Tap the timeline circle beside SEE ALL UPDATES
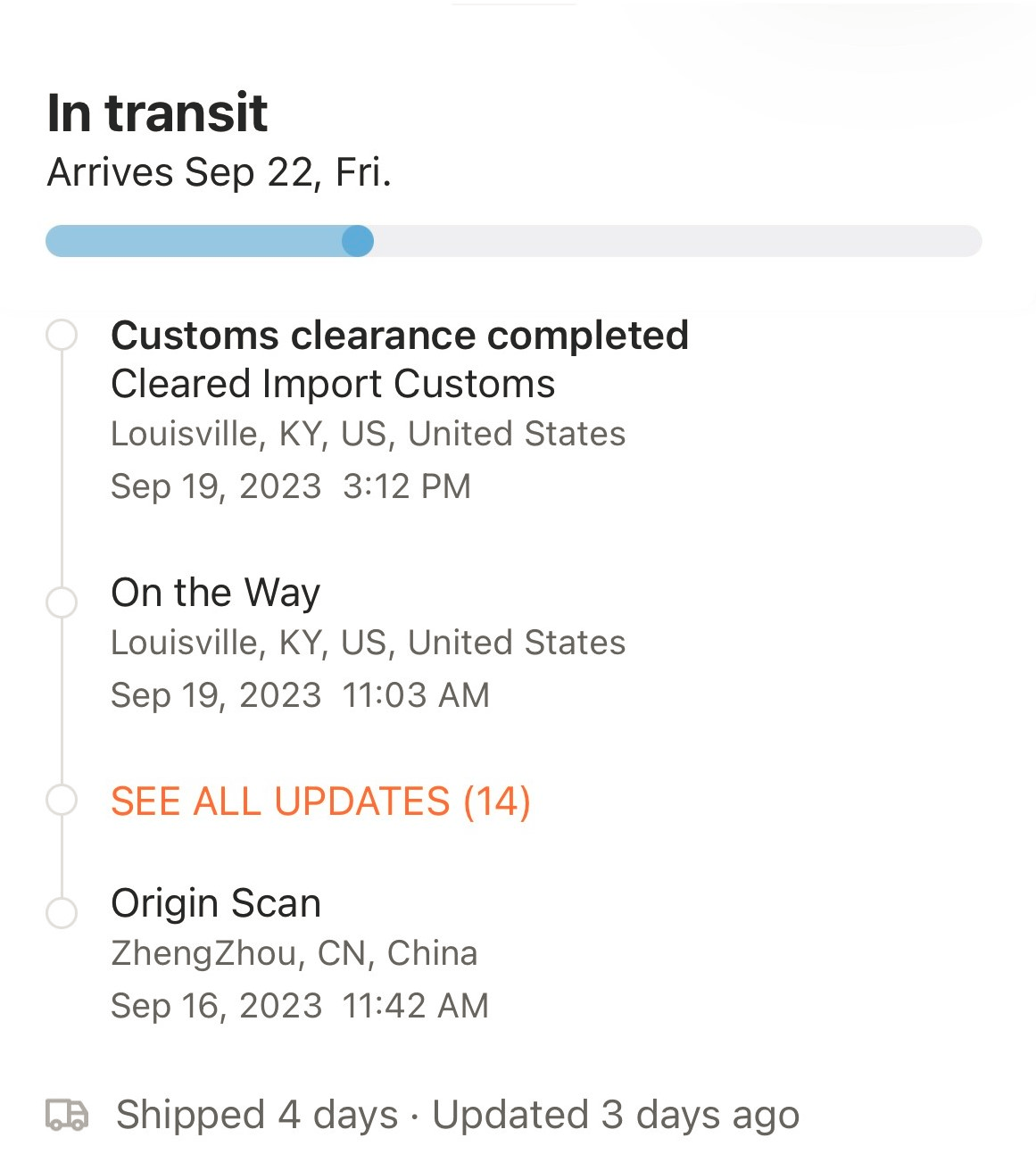This screenshot has width=1036, height=1171. click(62, 800)
